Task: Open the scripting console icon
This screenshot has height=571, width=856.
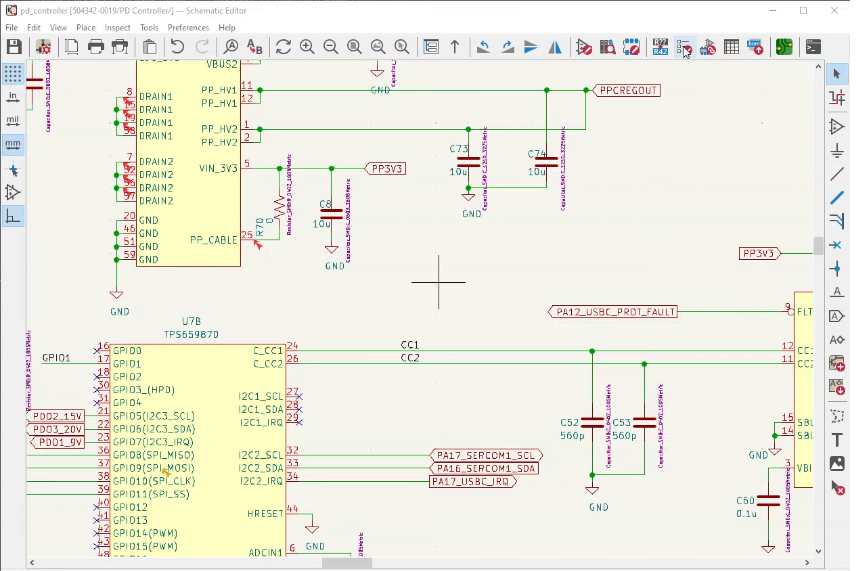Action: pyautogui.click(x=814, y=47)
